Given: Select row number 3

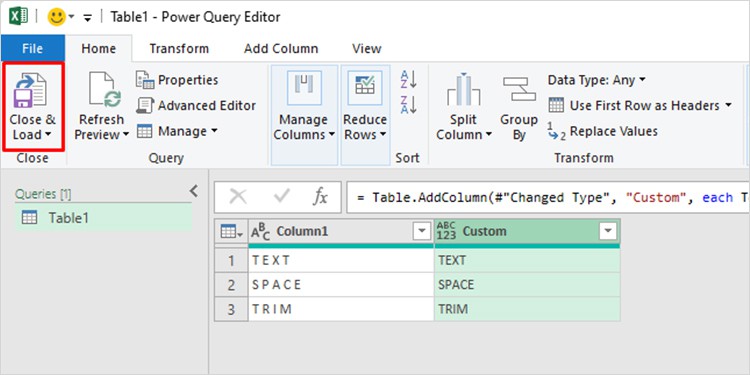Looking at the screenshot, I should [x=232, y=309].
